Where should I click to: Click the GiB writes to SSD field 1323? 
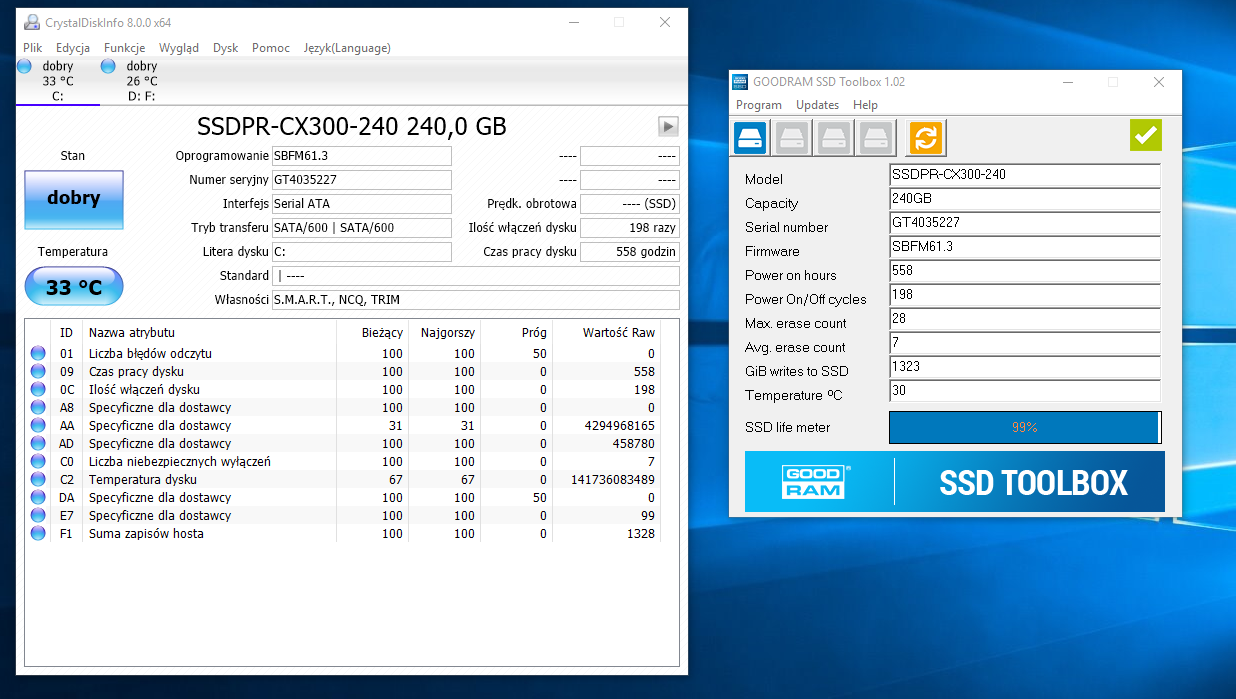(1025, 367)
